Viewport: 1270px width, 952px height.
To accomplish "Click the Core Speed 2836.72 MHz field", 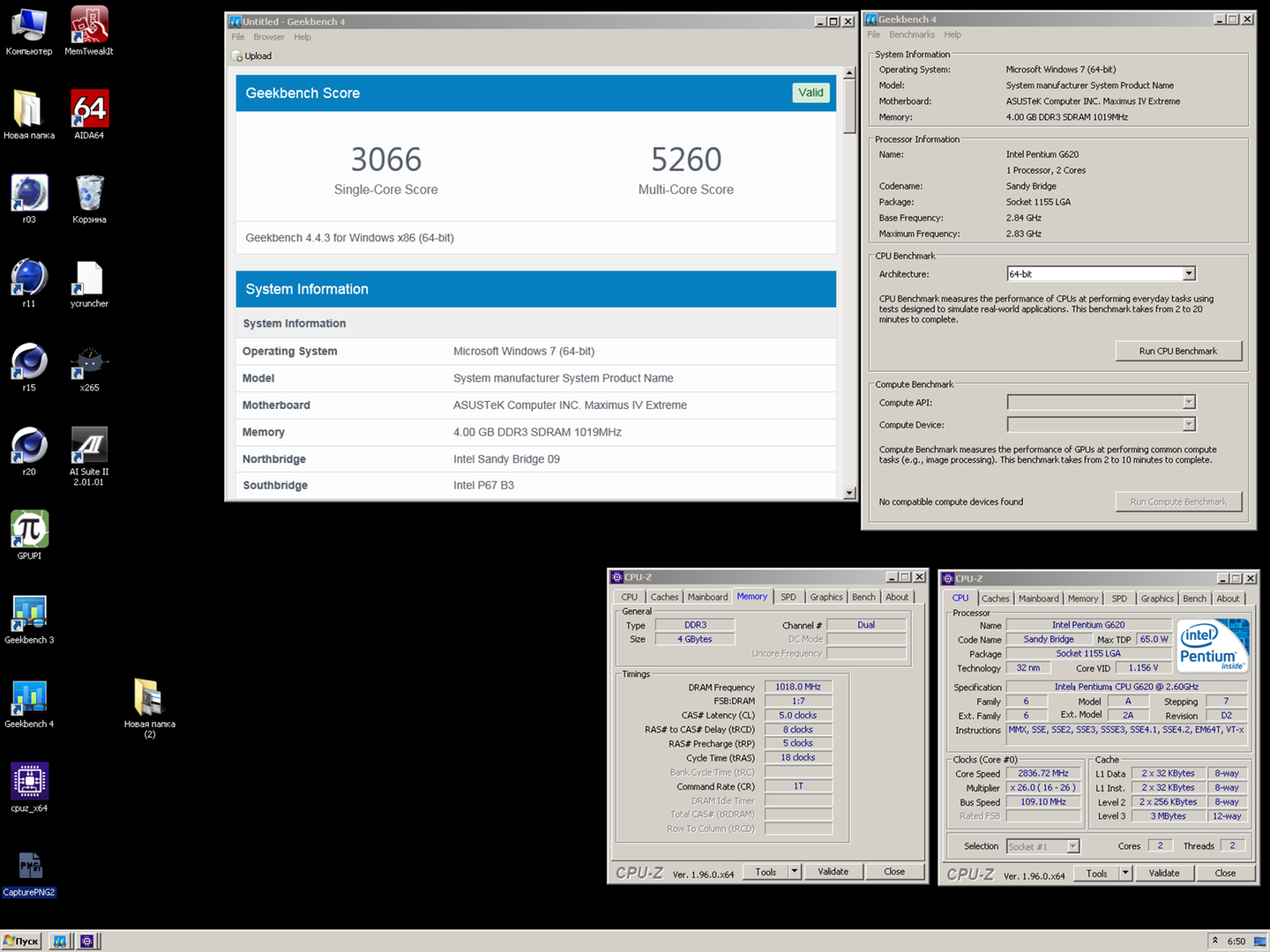I will coord(1043,774).
